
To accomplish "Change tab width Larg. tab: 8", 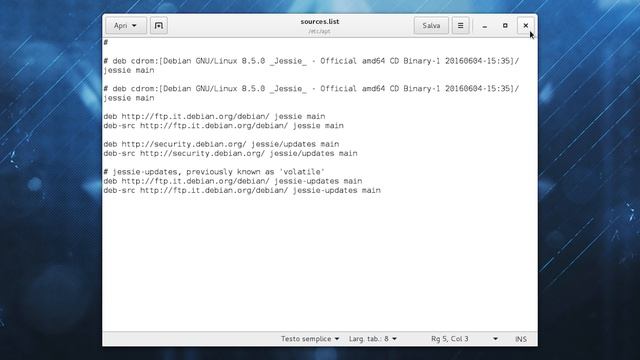I will tap(373, 339).
